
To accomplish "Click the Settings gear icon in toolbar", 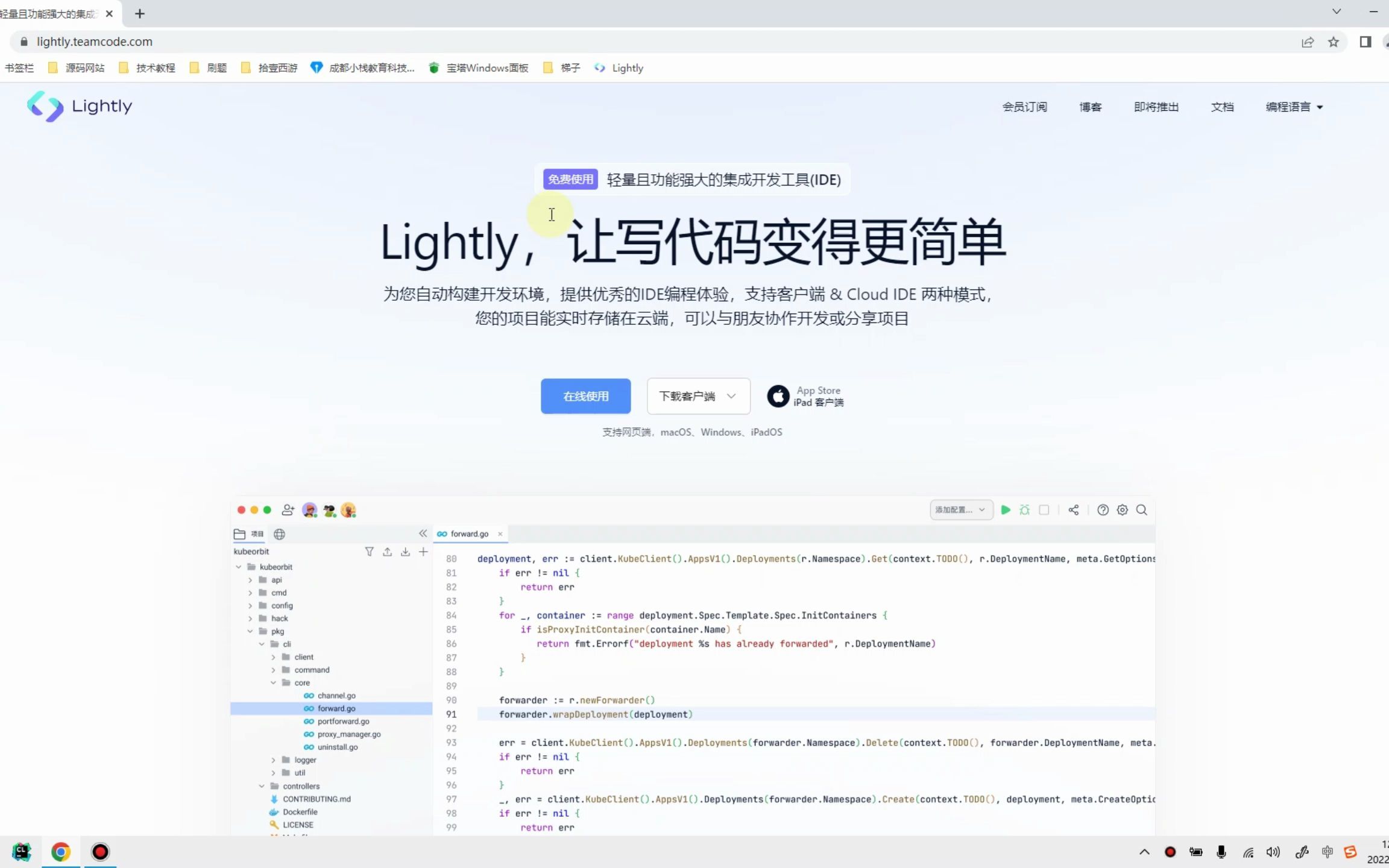I will pyautogui.click(x=1122, y=510).
